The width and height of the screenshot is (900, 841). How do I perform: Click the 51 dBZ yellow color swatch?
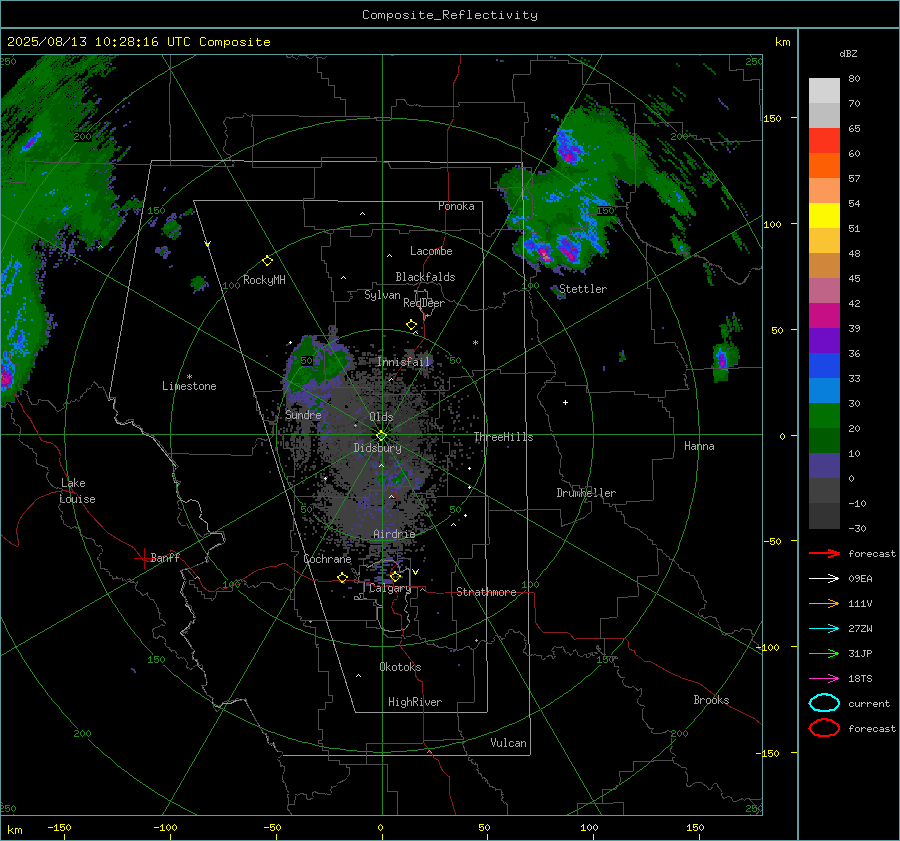pos(824,215)
